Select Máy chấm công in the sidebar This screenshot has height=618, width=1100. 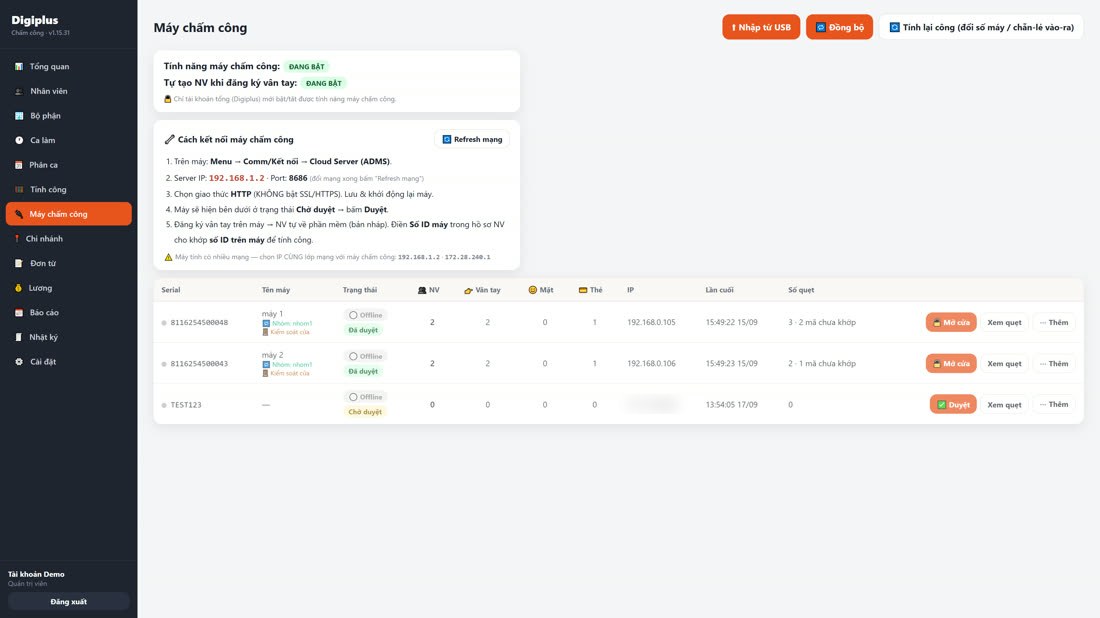point(69,214)
